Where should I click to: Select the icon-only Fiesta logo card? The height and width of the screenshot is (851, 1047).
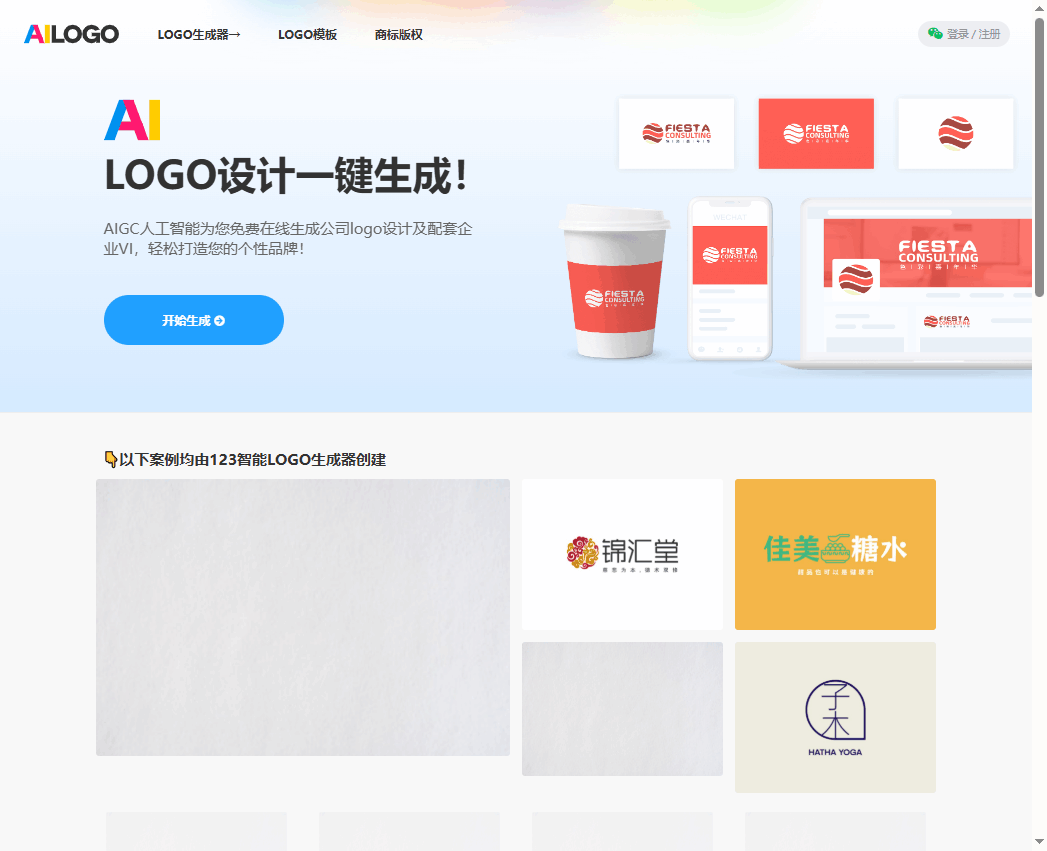coord(955,133)
